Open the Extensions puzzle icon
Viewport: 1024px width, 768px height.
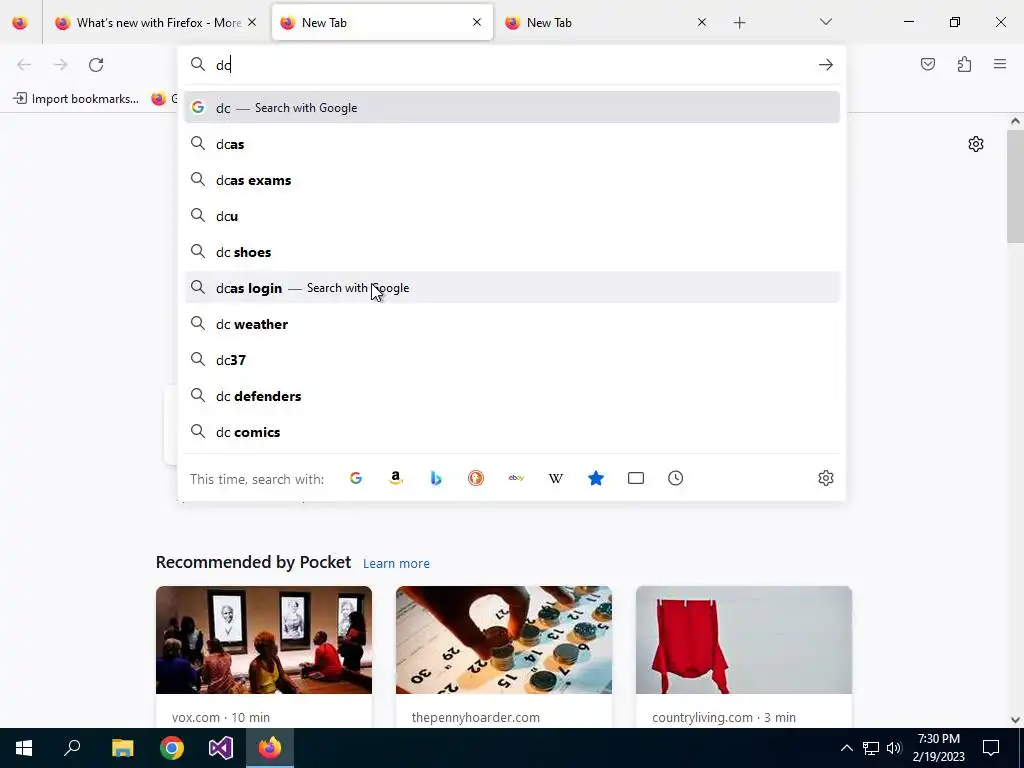click(x=964, y=64)
